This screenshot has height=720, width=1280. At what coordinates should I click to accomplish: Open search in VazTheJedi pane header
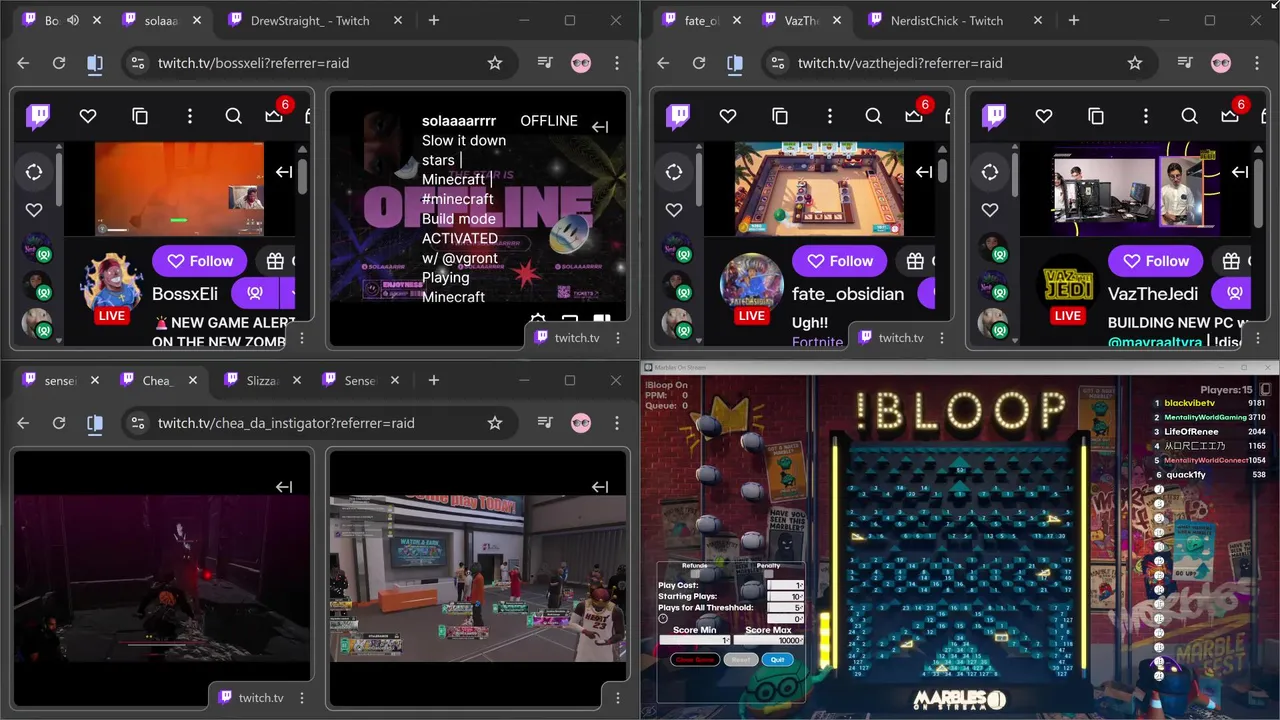coord(1189,117)
